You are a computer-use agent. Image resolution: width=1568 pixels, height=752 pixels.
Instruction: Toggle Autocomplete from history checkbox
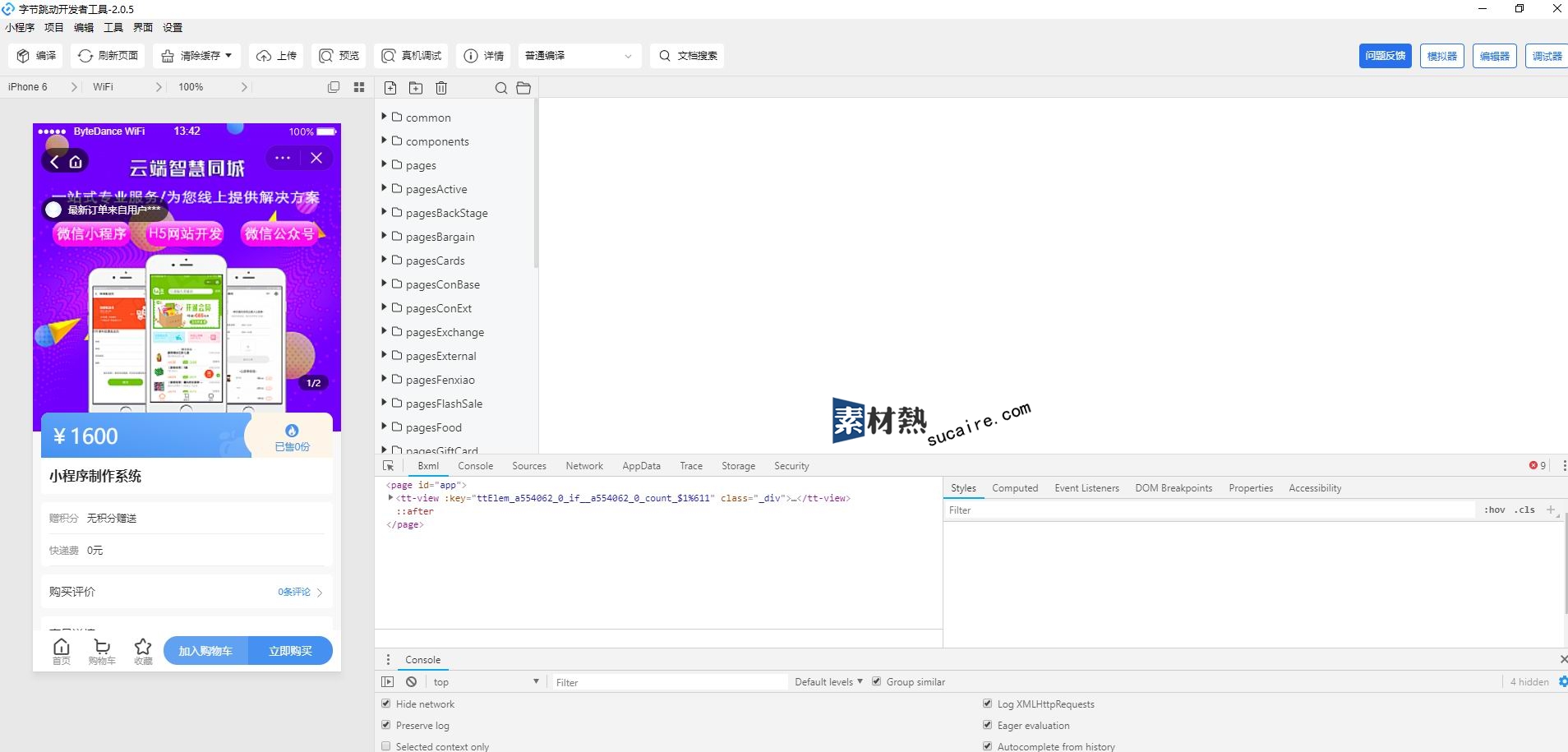tap(988, 746)
